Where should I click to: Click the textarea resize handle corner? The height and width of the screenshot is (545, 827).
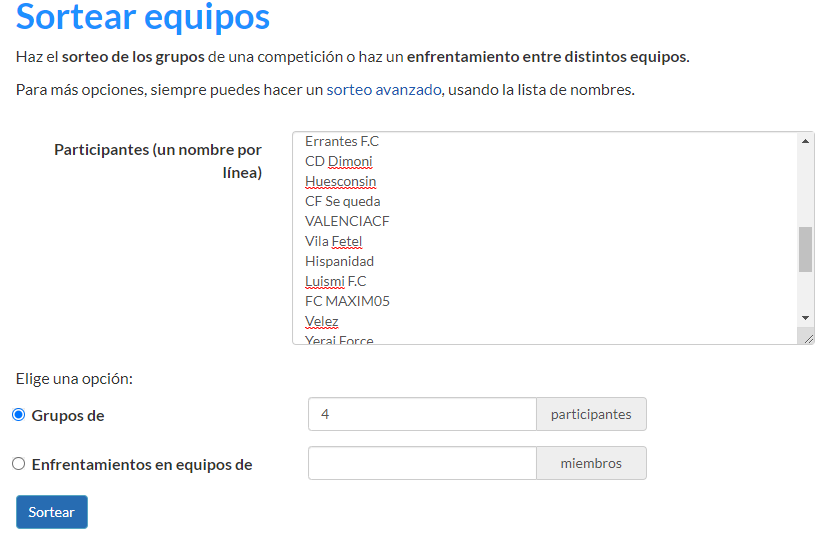[x=808, y=338]
